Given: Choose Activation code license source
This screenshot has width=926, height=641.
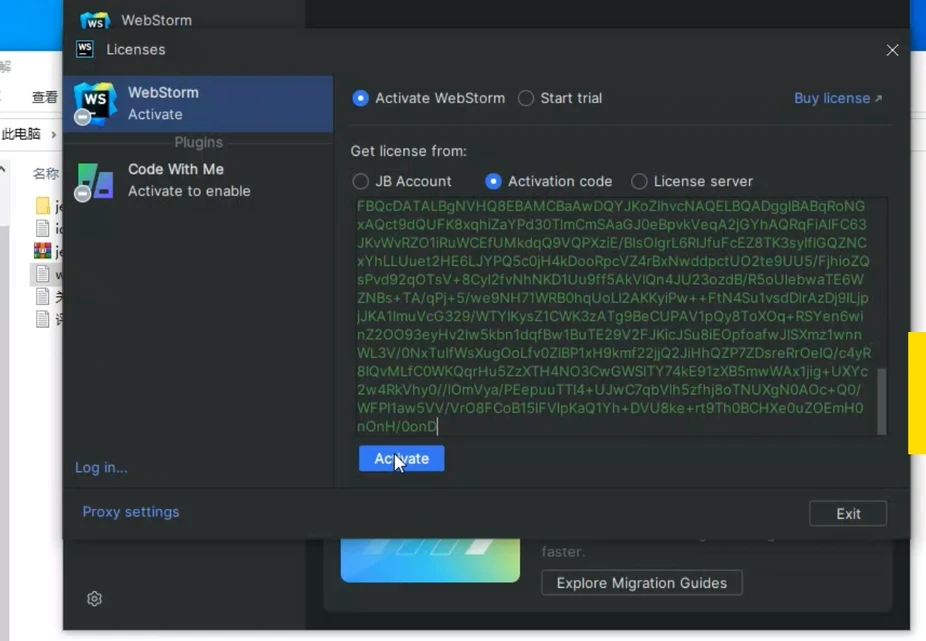Looking at the screenshot, I should pyautogui.click(x=493, y=181).
